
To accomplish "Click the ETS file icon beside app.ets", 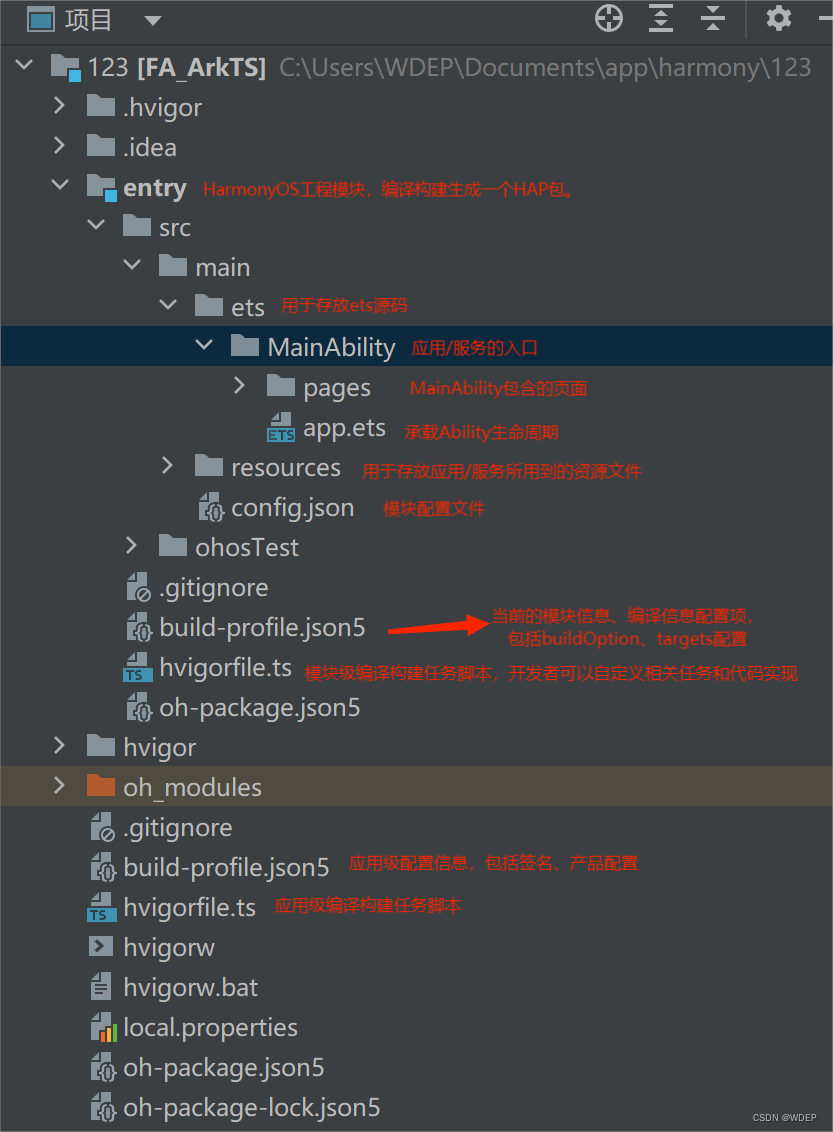I will point(279,428).
